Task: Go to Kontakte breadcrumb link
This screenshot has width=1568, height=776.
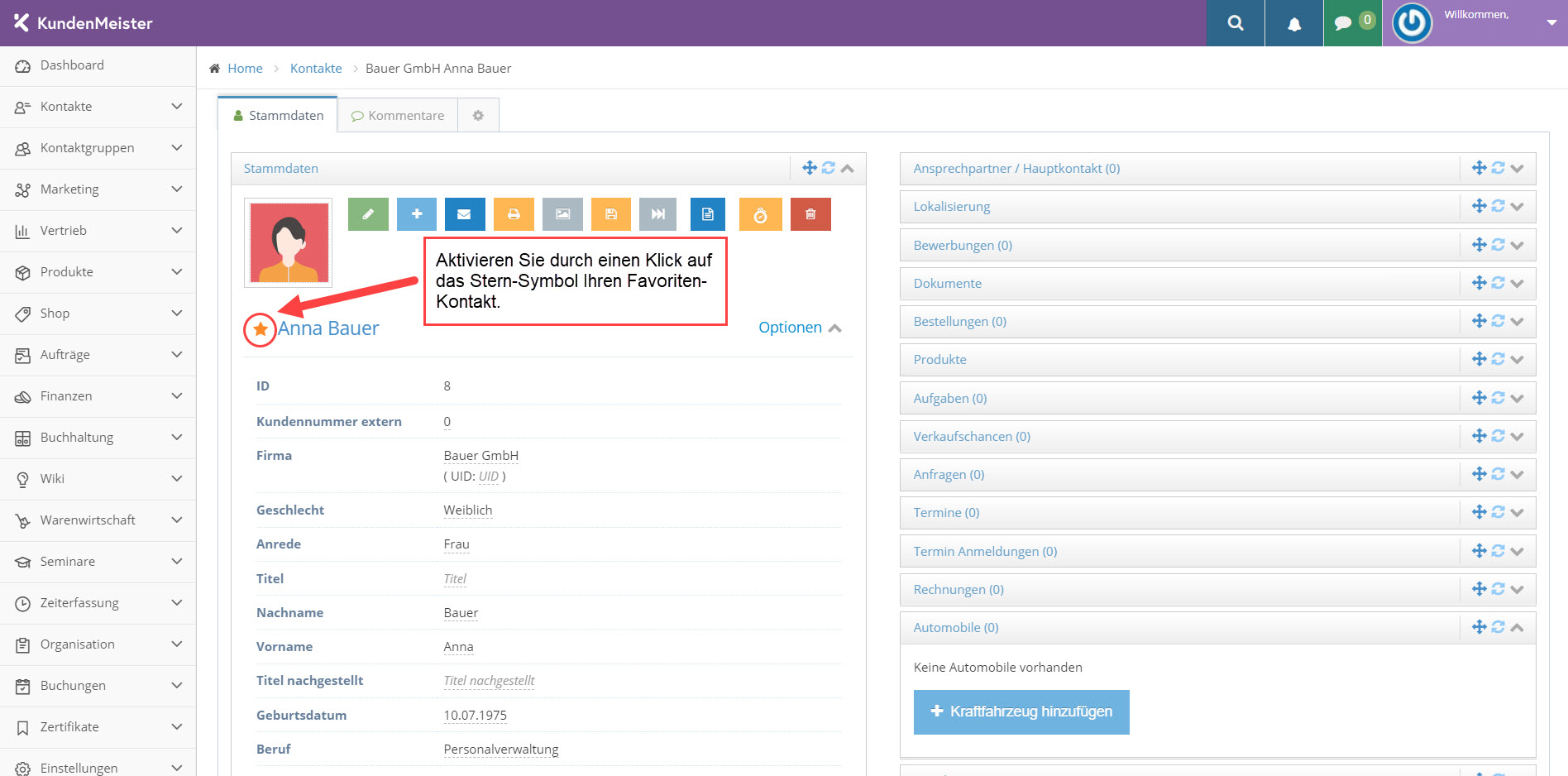Action: tap(316, 69)
